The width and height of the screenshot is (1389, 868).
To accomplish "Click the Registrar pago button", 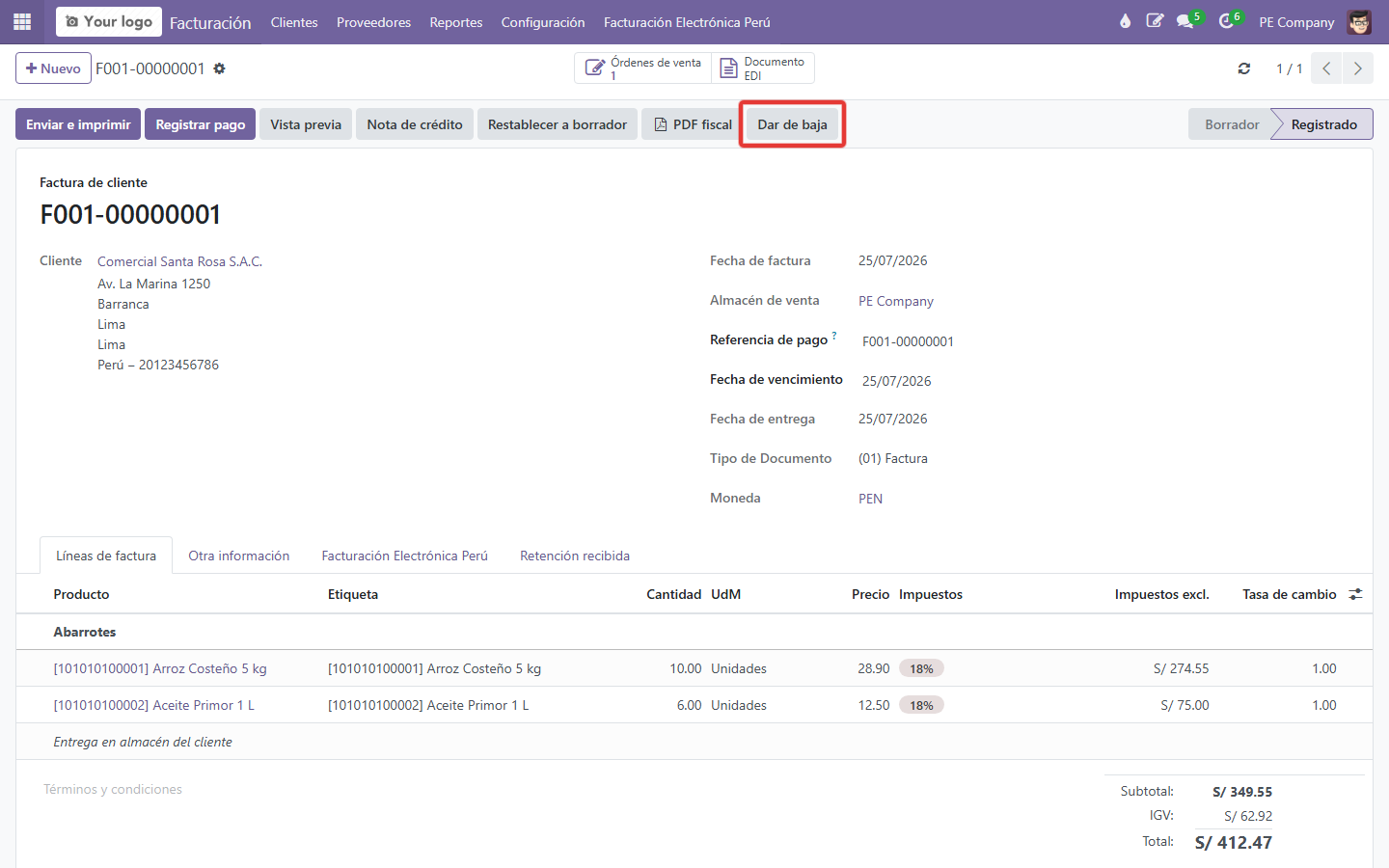I will [201, 124].
